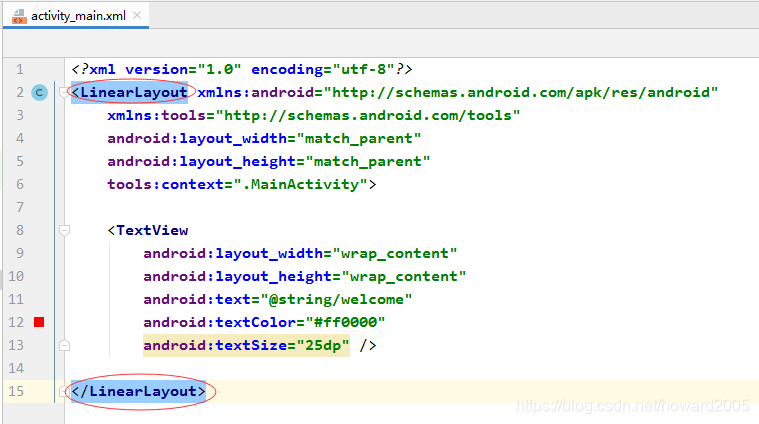759x424 pixels.
Task: Click the XML file icon on tab
Action: (19, 16)
